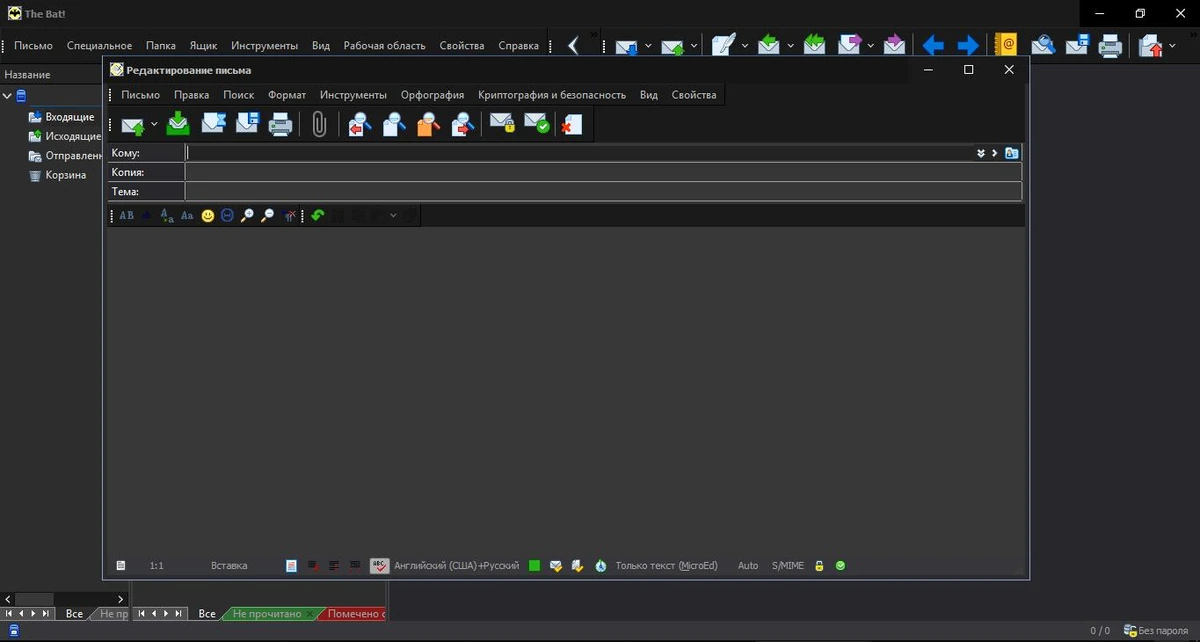The image size is (1200, 642).
Task: Open the Папка menu in The Bat! main window
Action: point(161,45)
